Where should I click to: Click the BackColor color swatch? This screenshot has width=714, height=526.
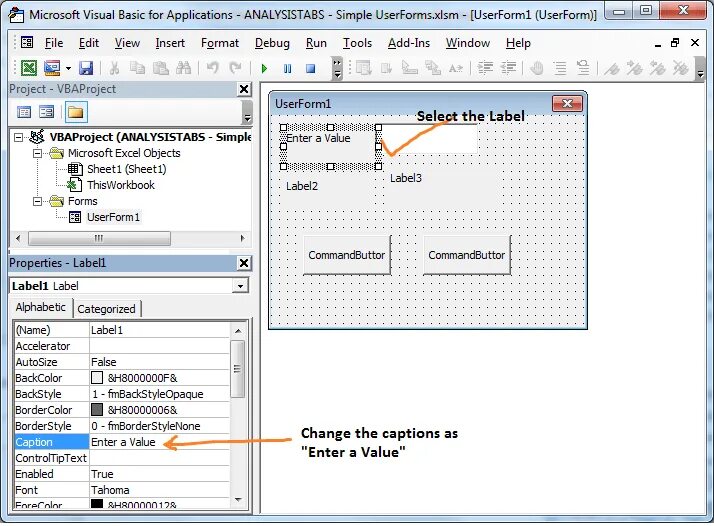(97, 378)
